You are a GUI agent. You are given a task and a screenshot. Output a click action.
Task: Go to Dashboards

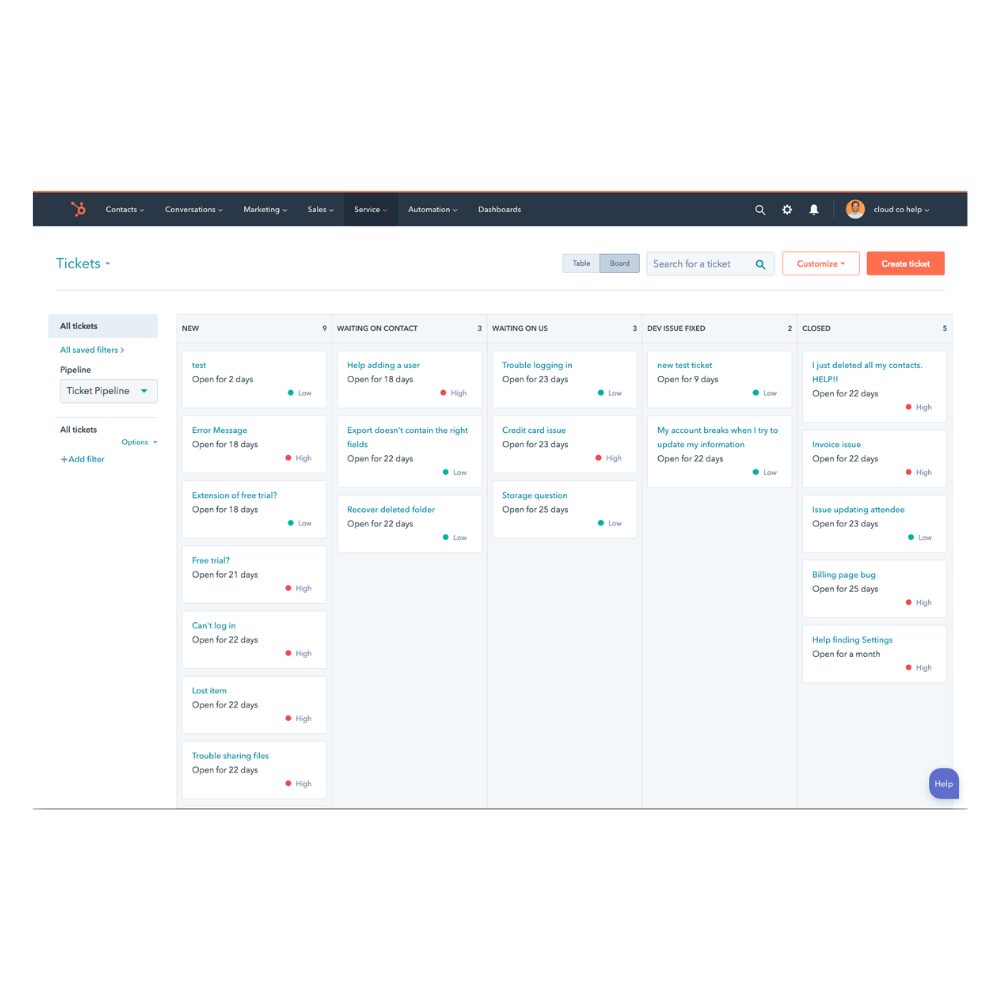(499, 209)
